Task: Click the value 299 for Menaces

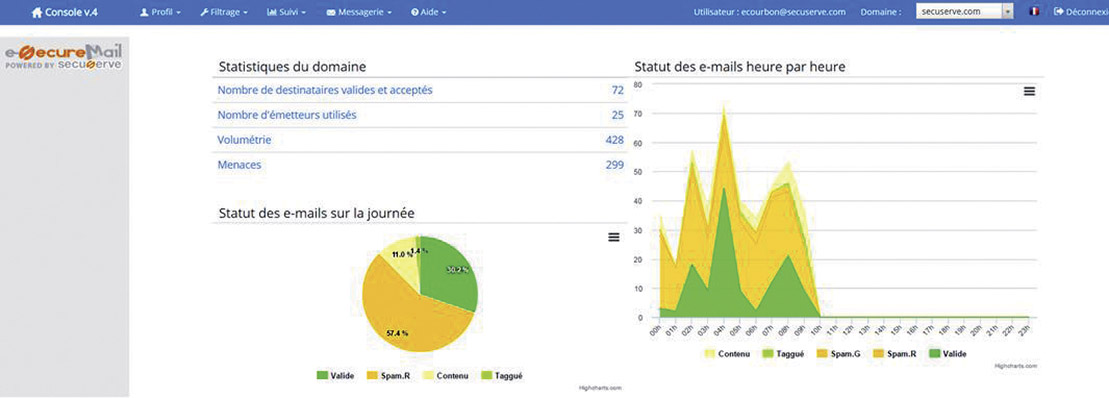Action: pyautogui.click(x=615, y=165)
